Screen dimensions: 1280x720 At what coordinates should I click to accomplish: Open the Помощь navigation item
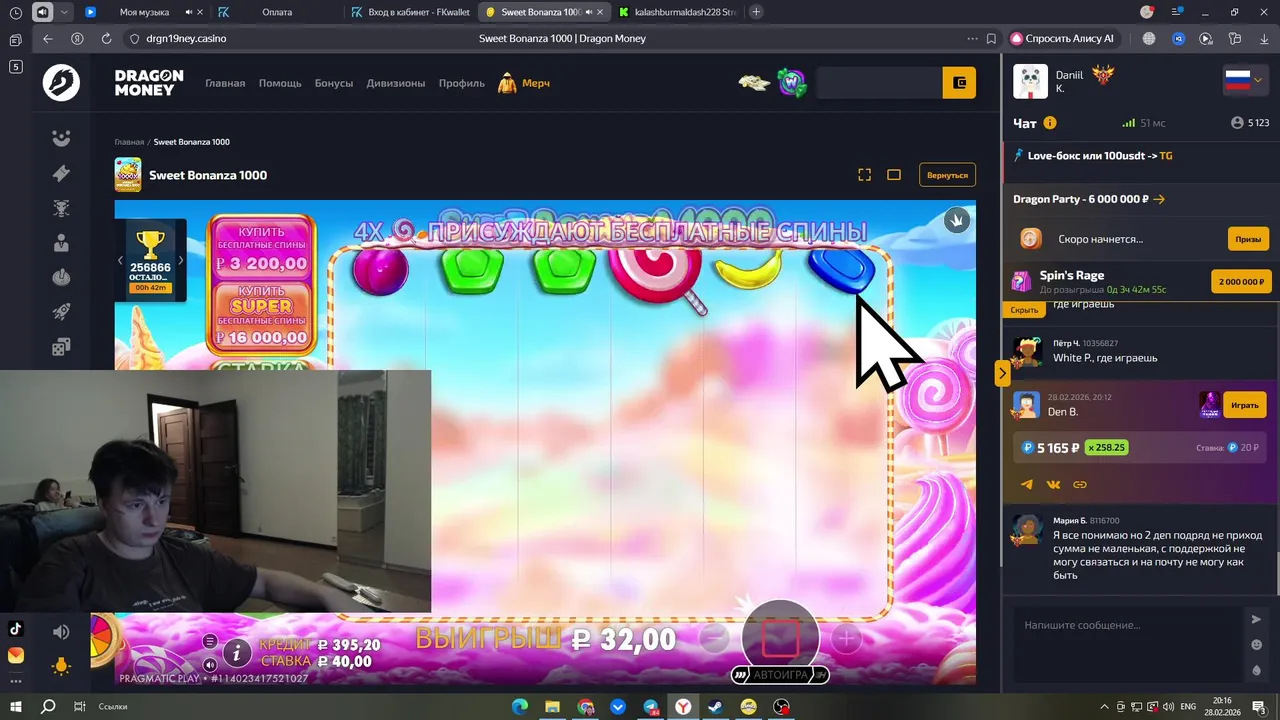[x=280, y=83]
